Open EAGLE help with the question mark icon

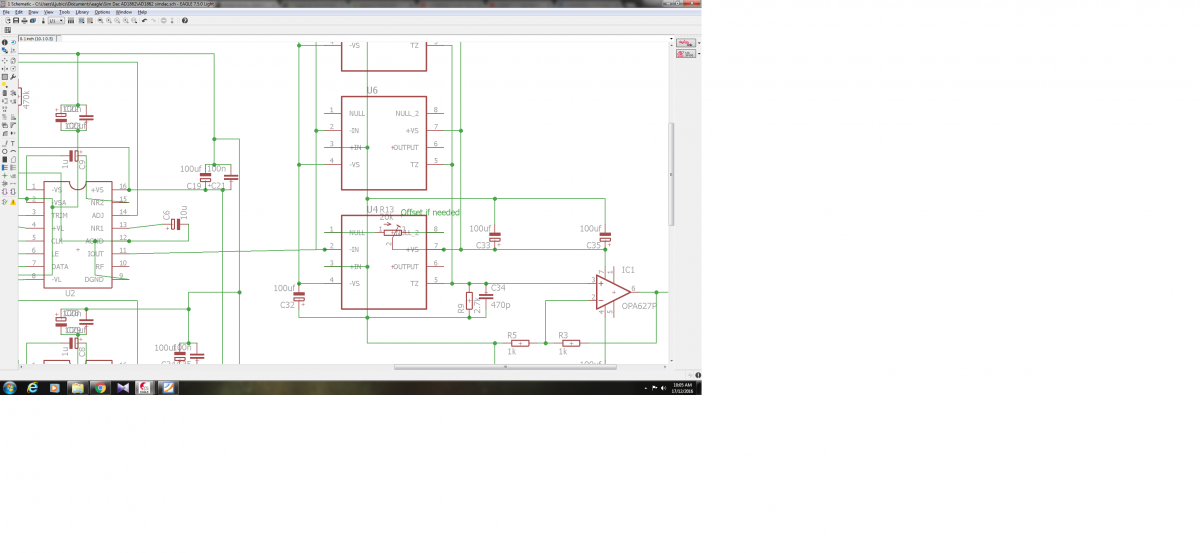point(185,20)
